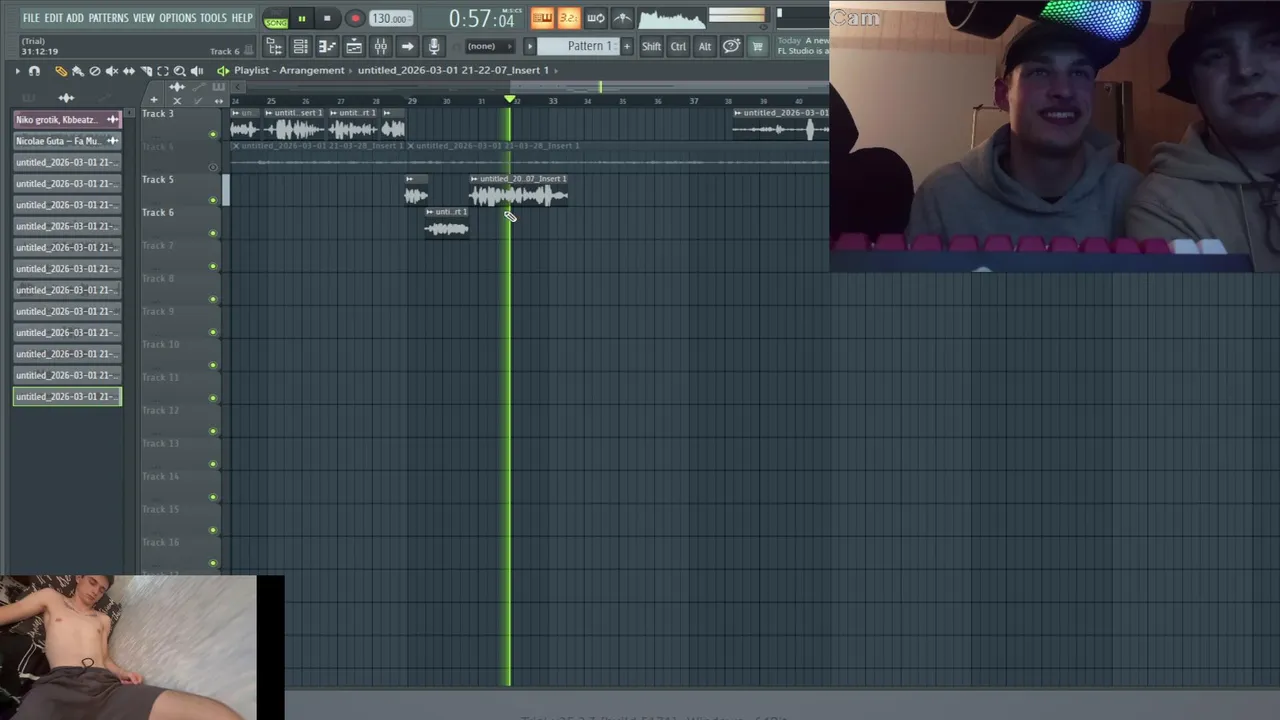Toggle Track 6 mute light

coord(212,233)
